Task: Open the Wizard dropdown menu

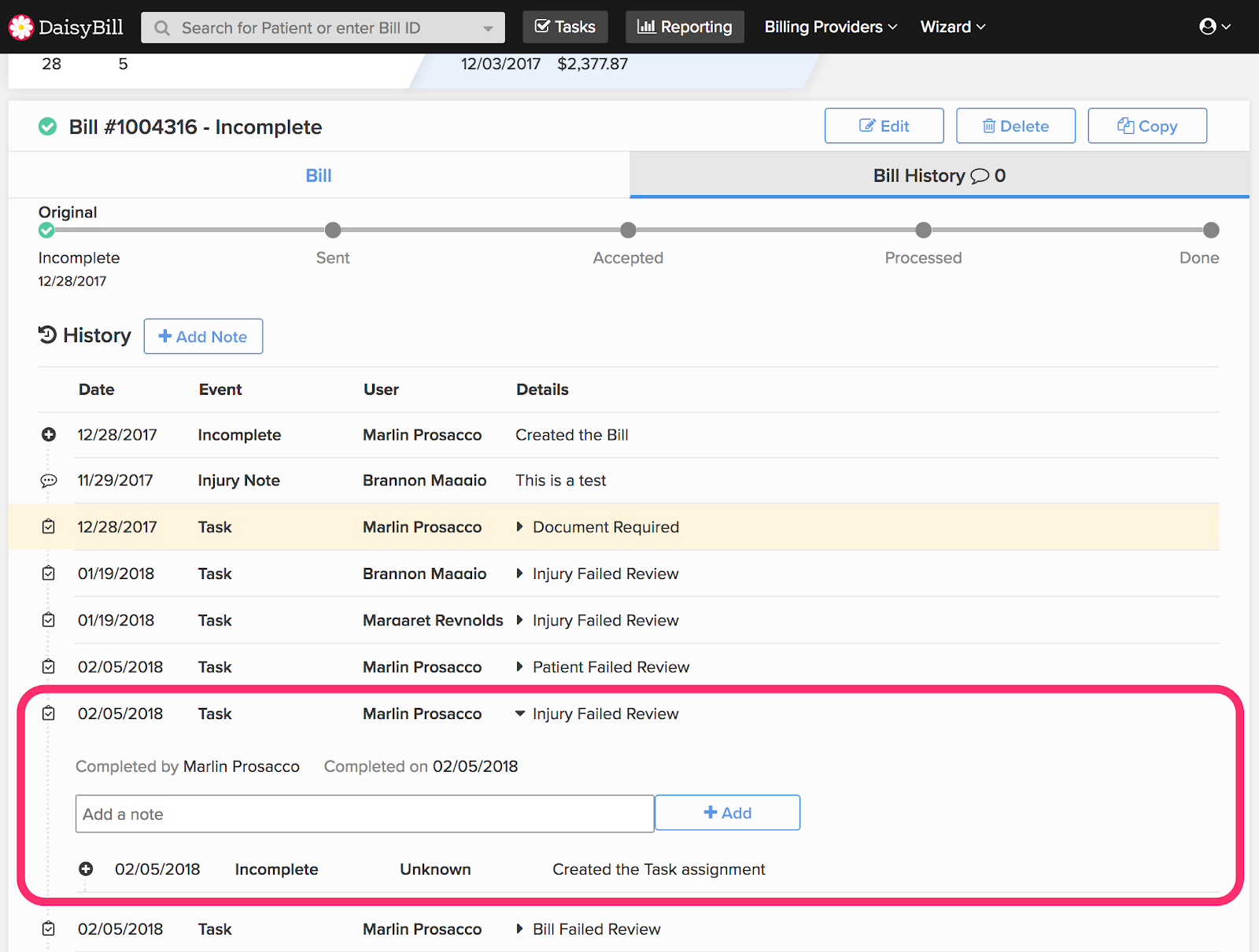Action: click(x=952, y=27)
